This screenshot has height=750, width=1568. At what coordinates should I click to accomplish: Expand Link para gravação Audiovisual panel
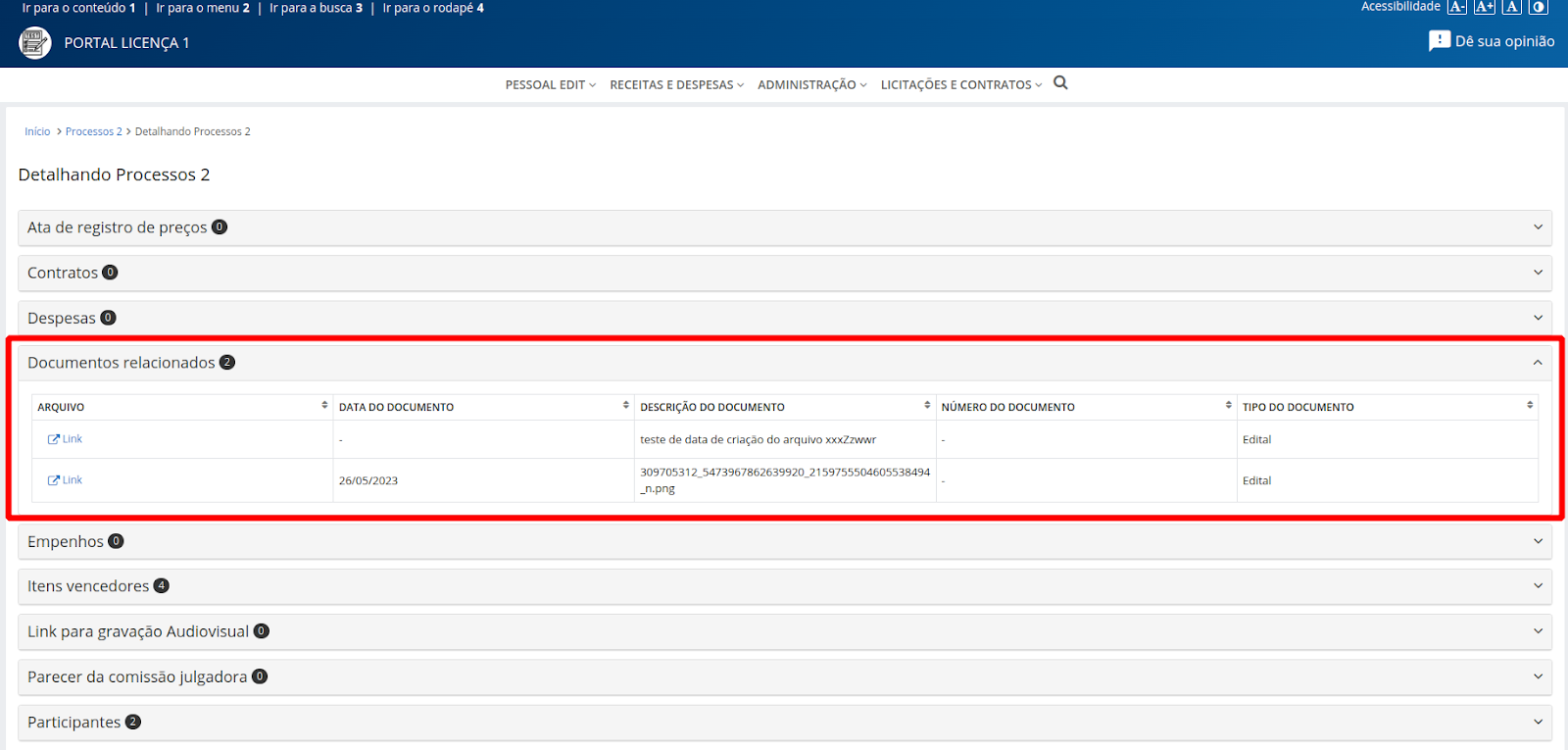point(784,631)
